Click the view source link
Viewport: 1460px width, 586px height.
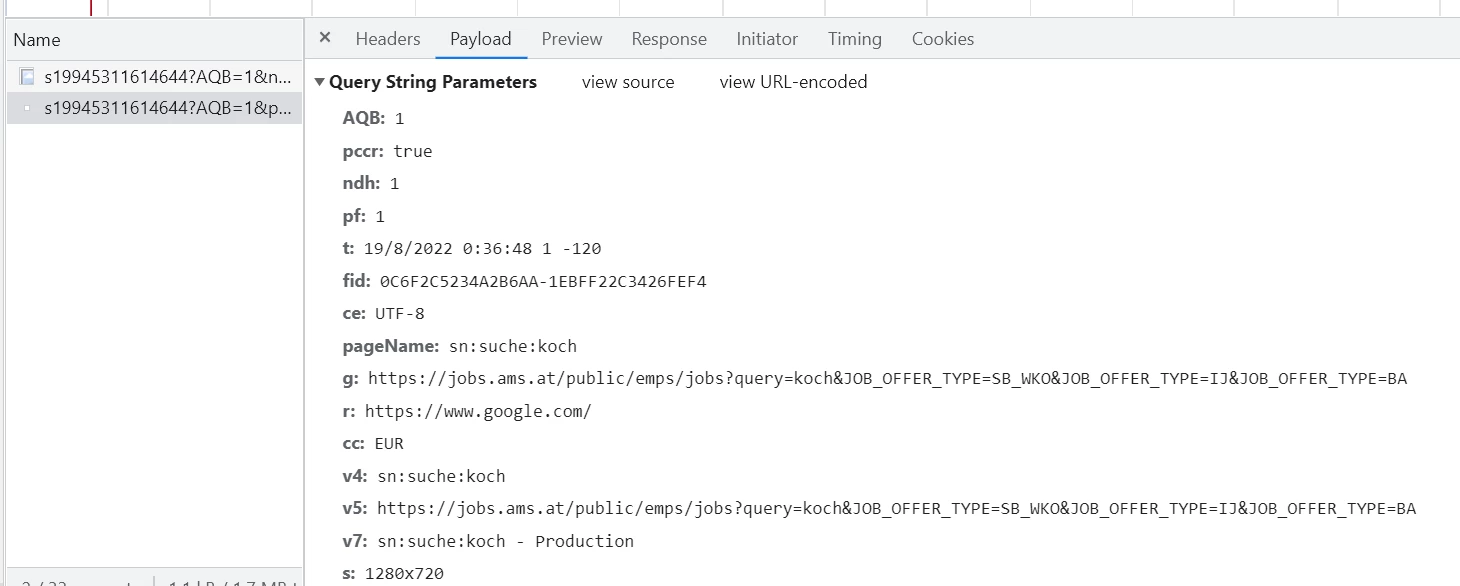pos(628,82)
